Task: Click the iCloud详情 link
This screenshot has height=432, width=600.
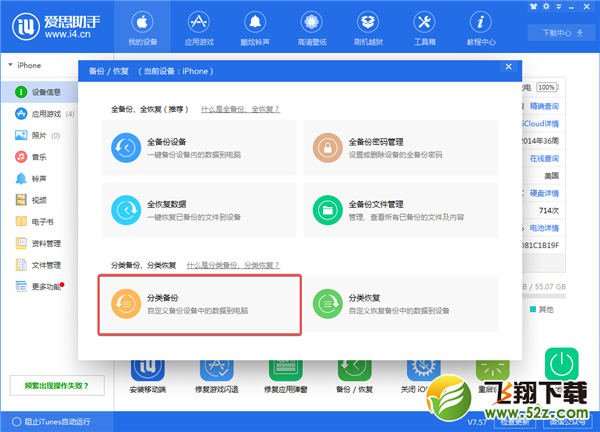Action: (x=541, y=124)
